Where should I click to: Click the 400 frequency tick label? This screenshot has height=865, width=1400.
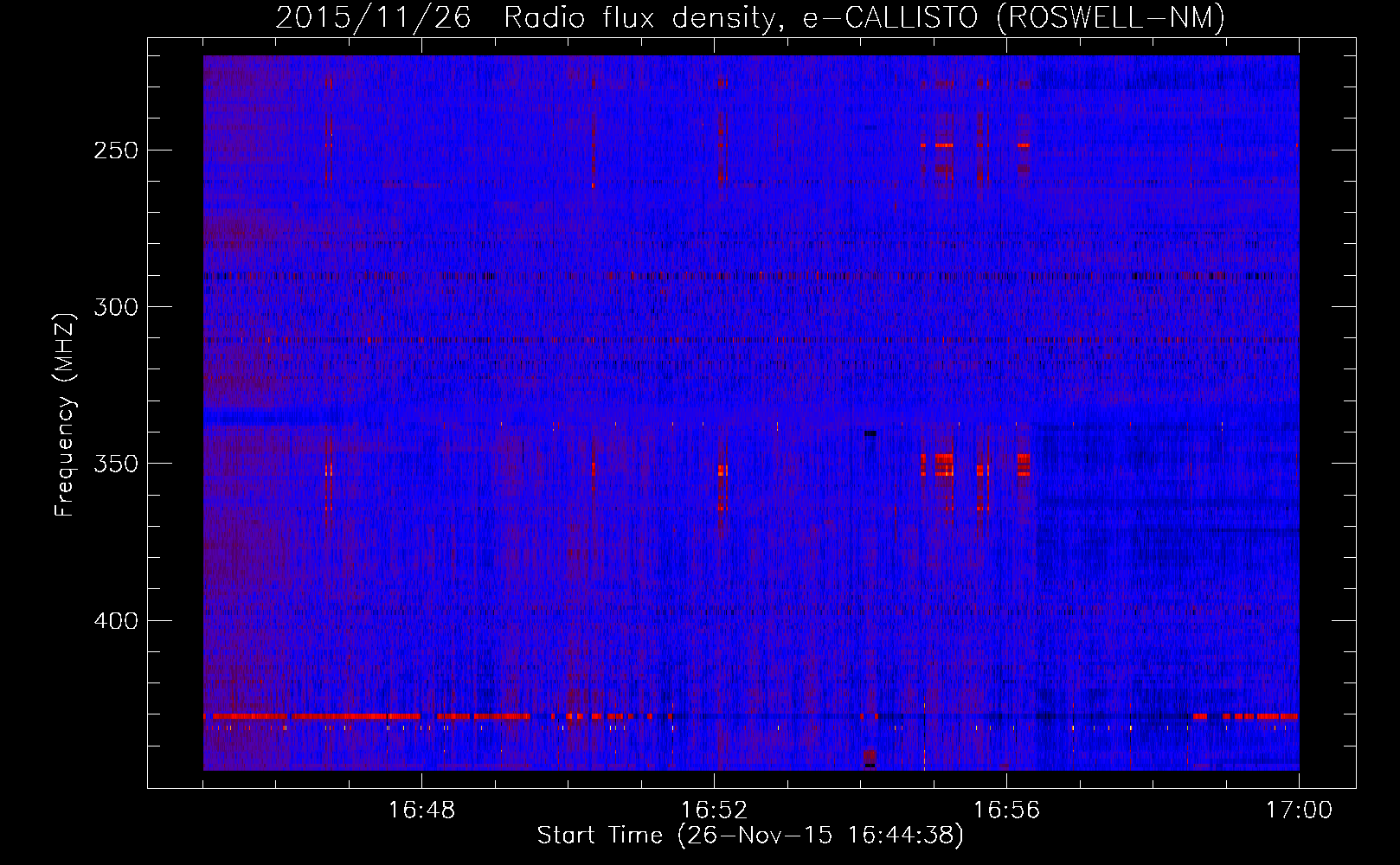[115, 621]
